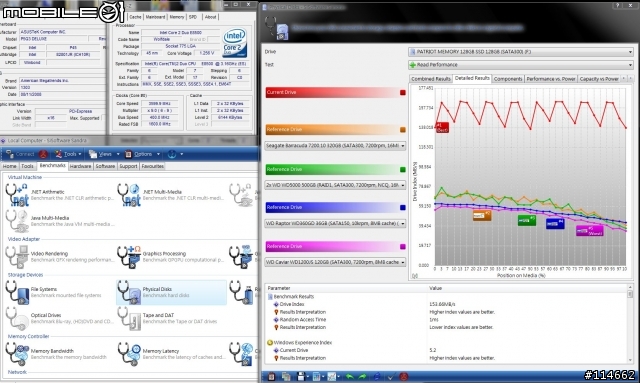The image size is (640, 383).
Task: Open the Java Multi-Media benchmark icon
Action: coord(17,221)
